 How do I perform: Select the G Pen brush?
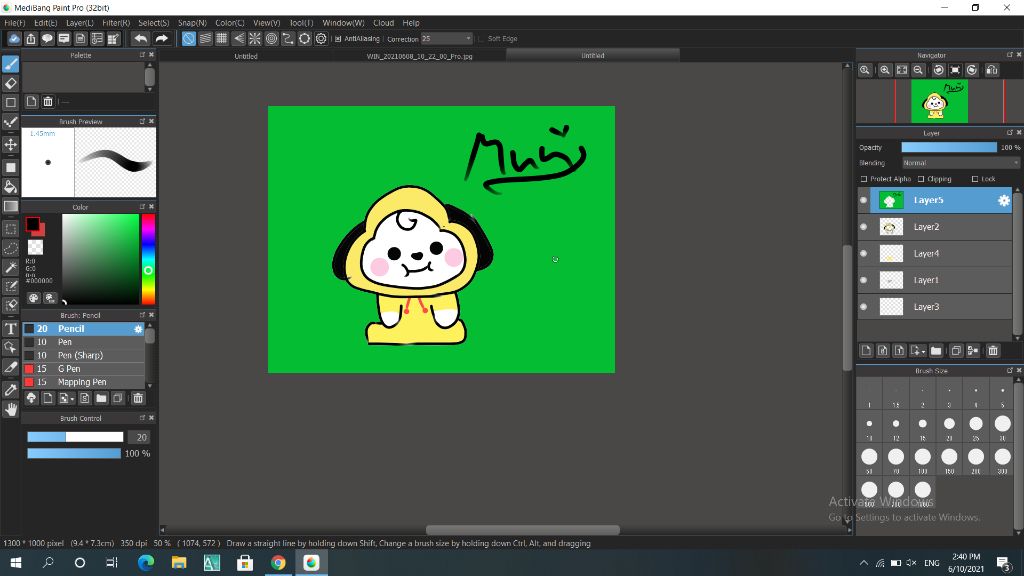(x=84, y=369)
